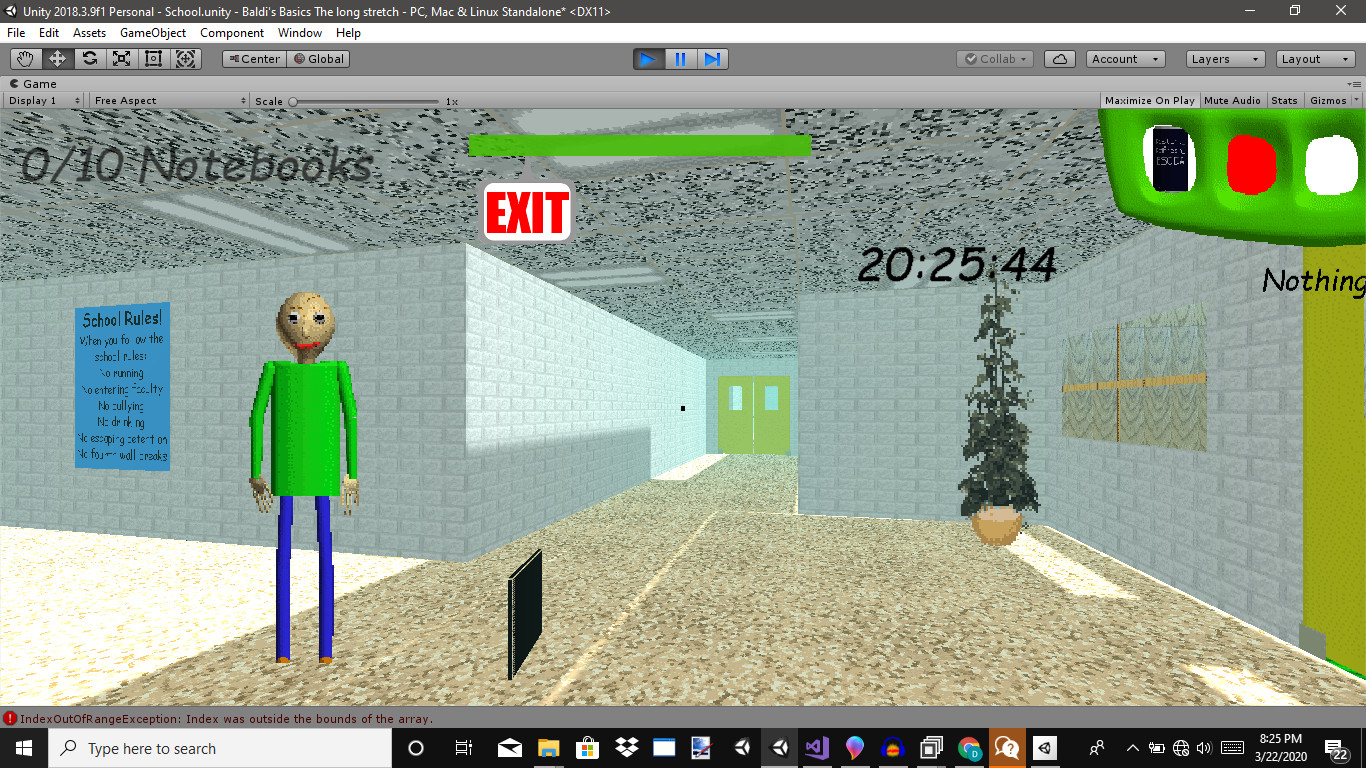Pause the running game
This screenshot has width=1366, height=768.
pyautogui.click(x=681, y=59)
